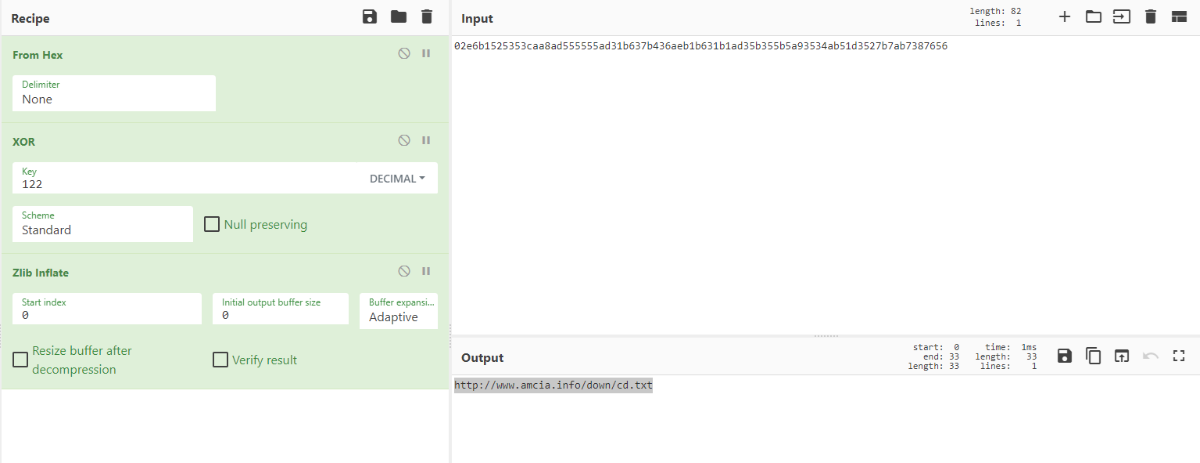Pause at the XOR operation breakpoint

(x=426, y=141)
